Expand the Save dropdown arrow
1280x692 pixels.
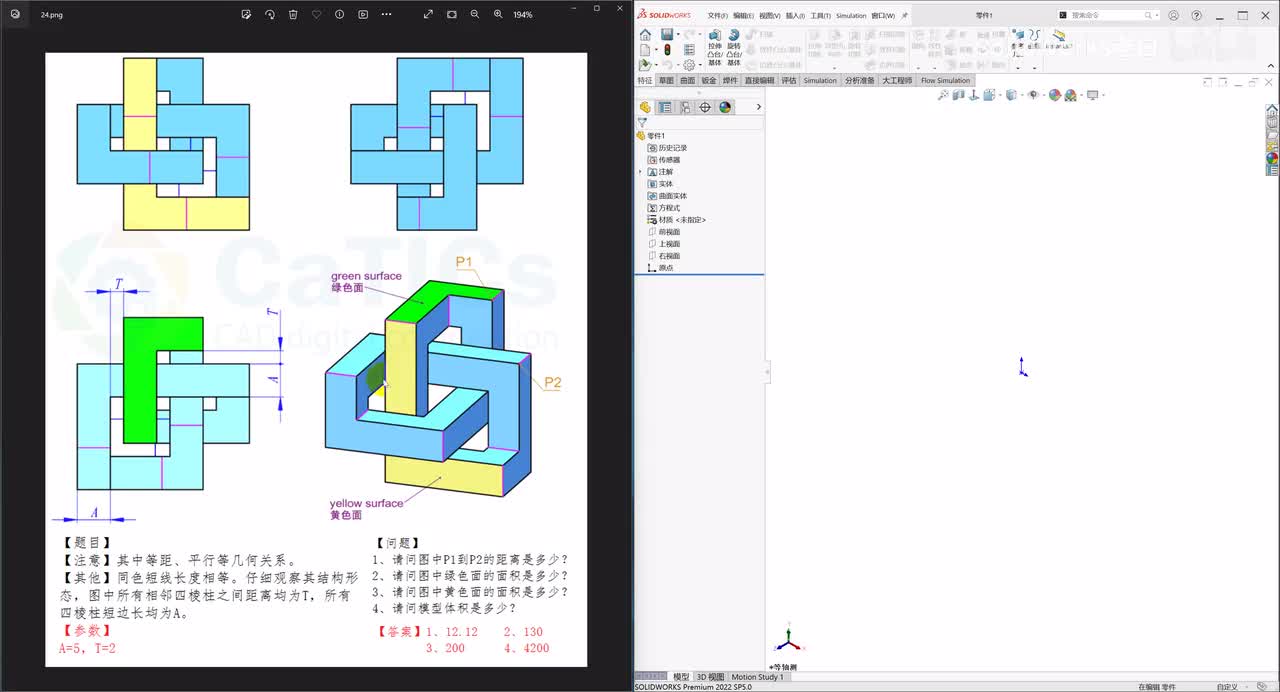pos(677,35)
